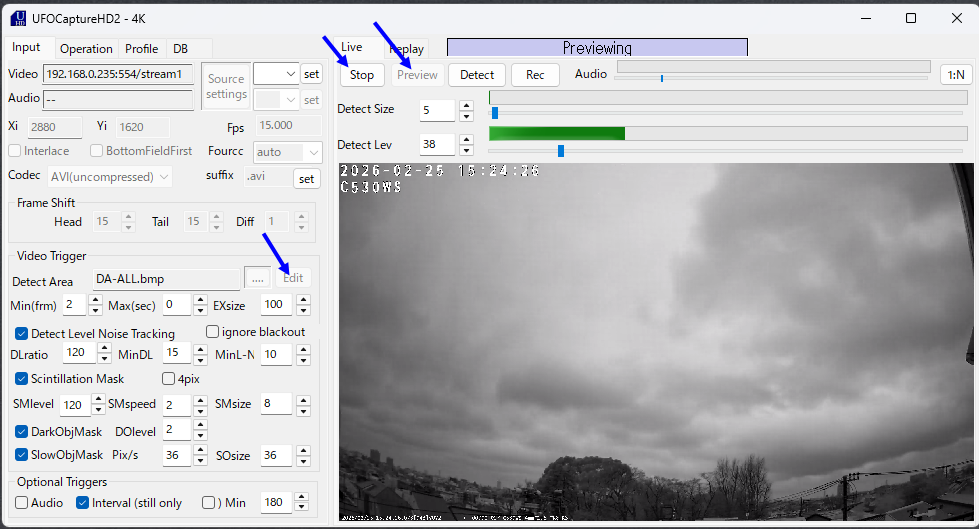Increase Detect Size with up spinner arrow

coord(465,105)
